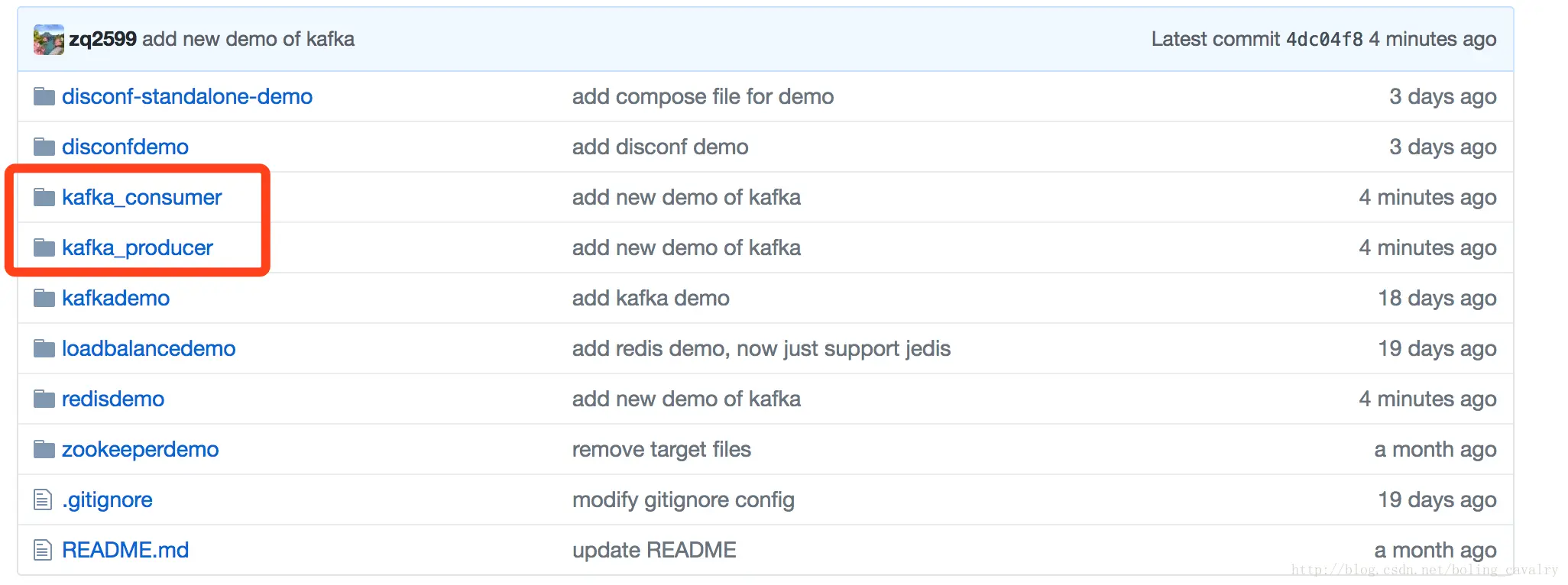This screenshot has height=585, width=1568.
Task: Click the folder icon next to kafka_producer
Action: 44,248
